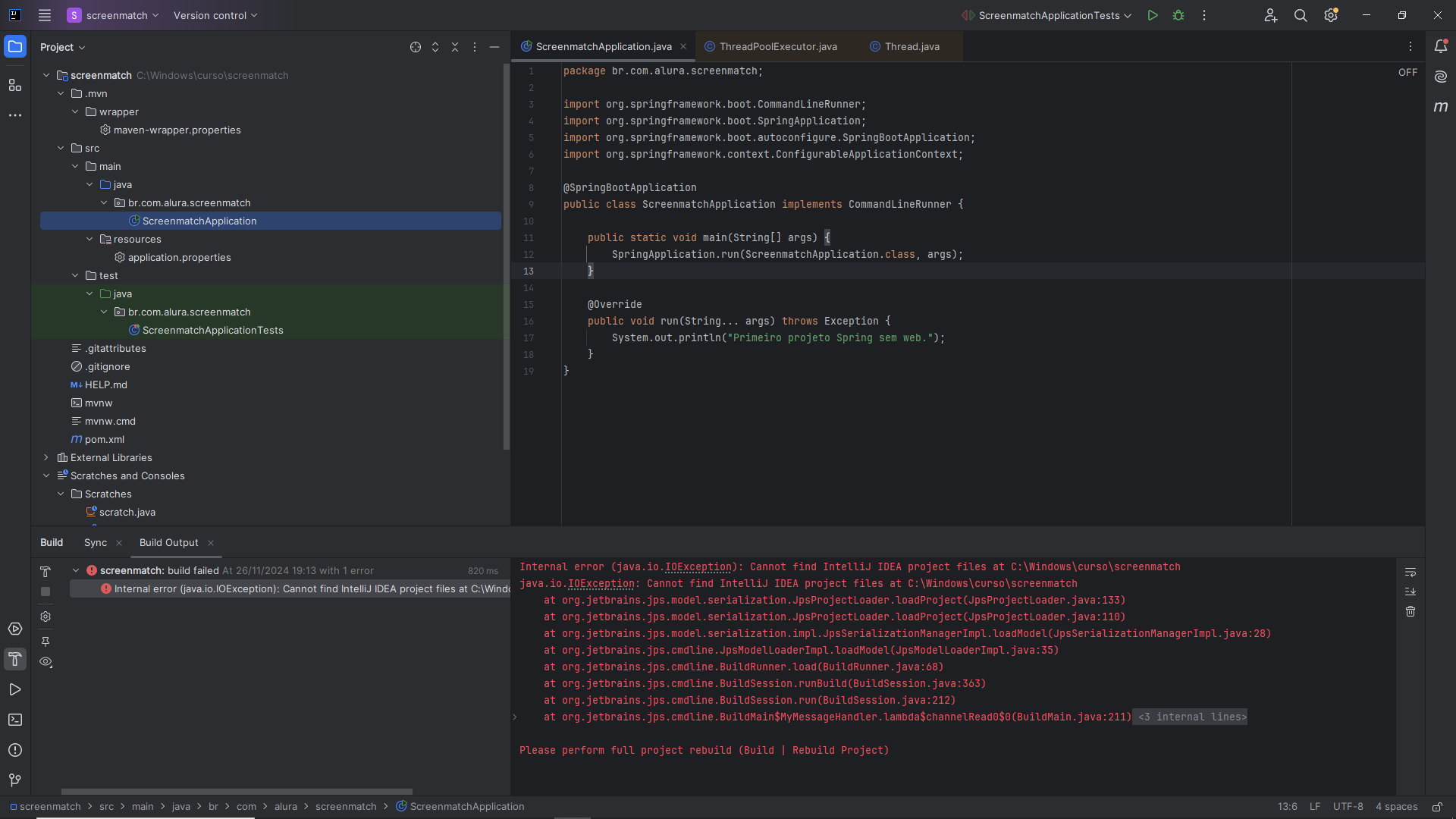Click 13:6 caret position indicator
1456x819 pixels.
tap(1287, 807)
